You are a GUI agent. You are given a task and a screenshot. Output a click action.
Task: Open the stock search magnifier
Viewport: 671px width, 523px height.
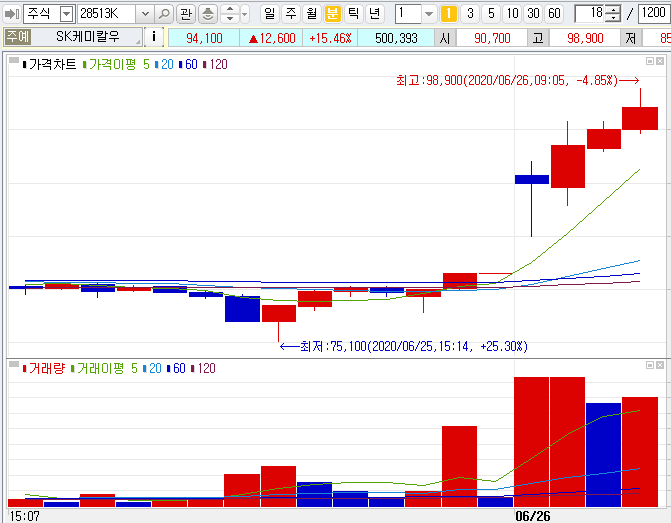[x=164, y=14]
